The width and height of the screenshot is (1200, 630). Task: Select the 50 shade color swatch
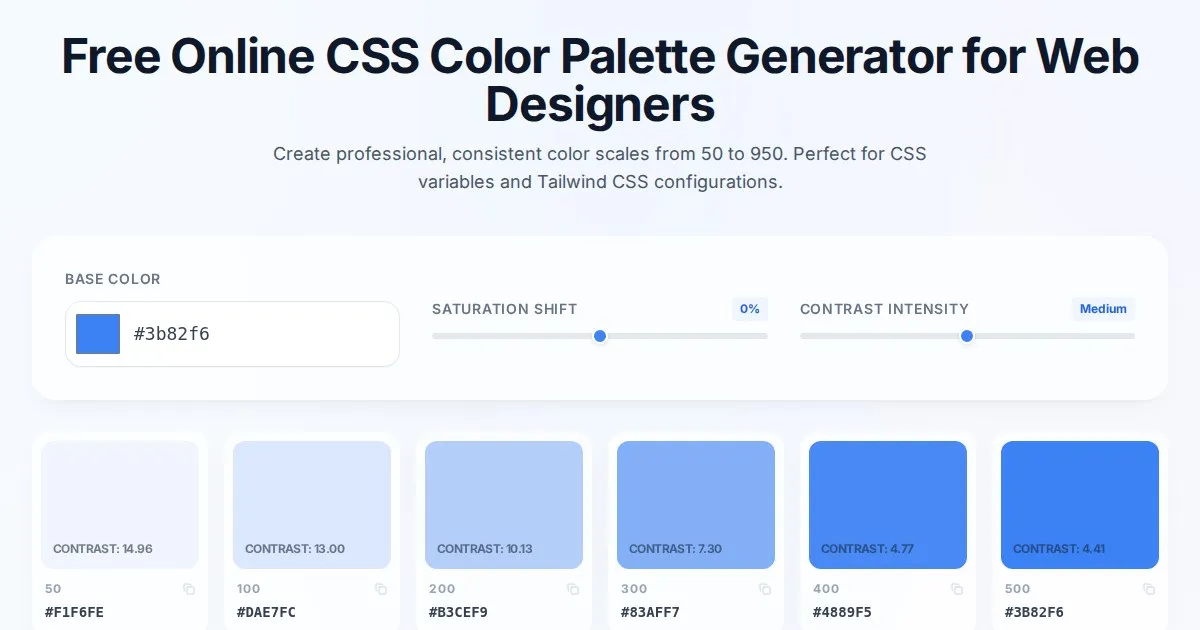[120, 504]
